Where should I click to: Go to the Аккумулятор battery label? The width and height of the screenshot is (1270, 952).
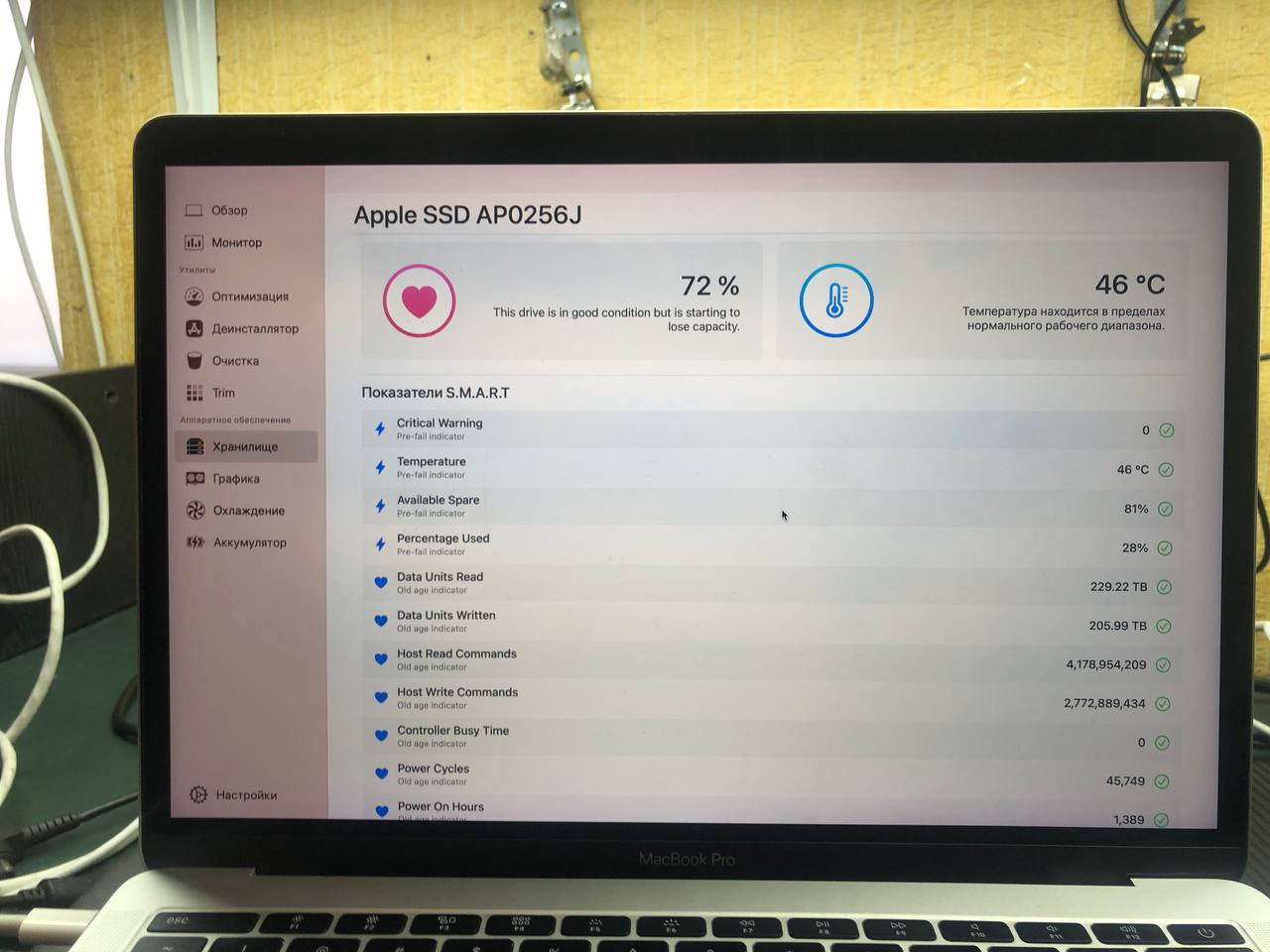point(250,542)
